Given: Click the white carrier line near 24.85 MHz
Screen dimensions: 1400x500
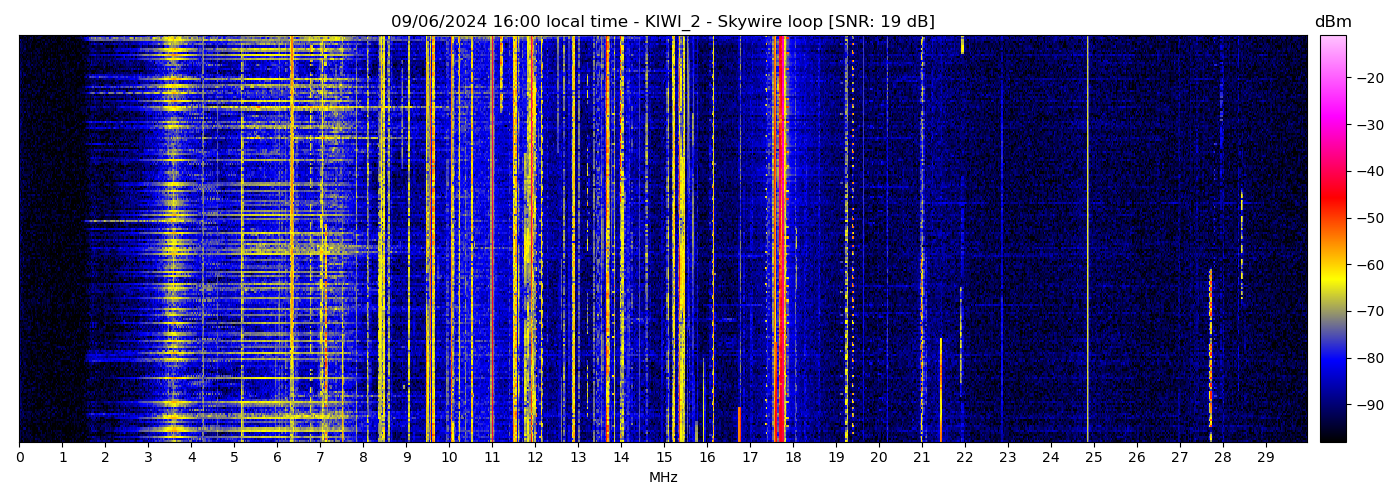Looking at the screenshot, I should tap(1088, 240).
